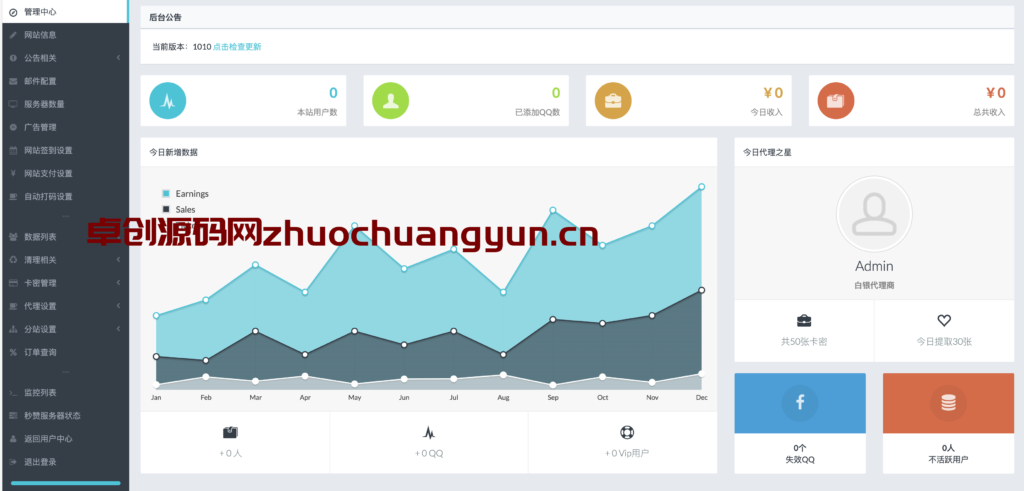This screenshot has width=1024, height=491.
Task: Click the 今日代理之星 heading
Action: [x=767, y=152]
